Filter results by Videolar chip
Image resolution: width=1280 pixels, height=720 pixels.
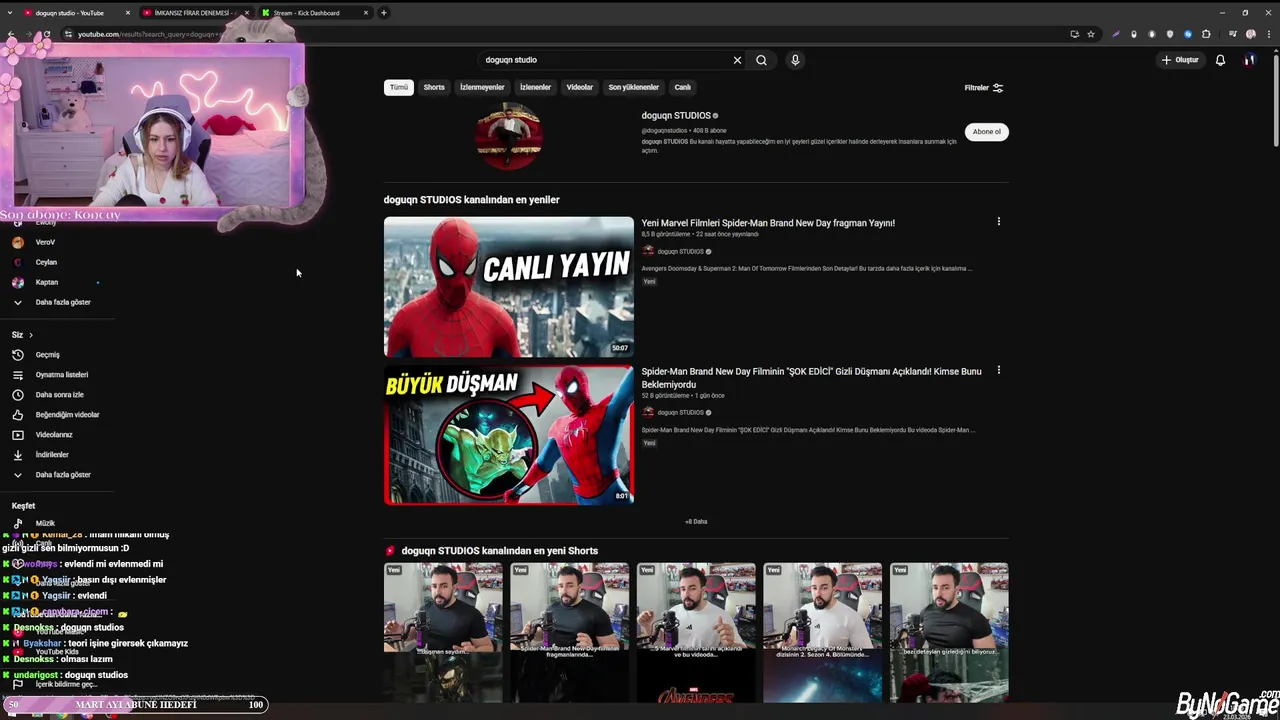point(580,87)
